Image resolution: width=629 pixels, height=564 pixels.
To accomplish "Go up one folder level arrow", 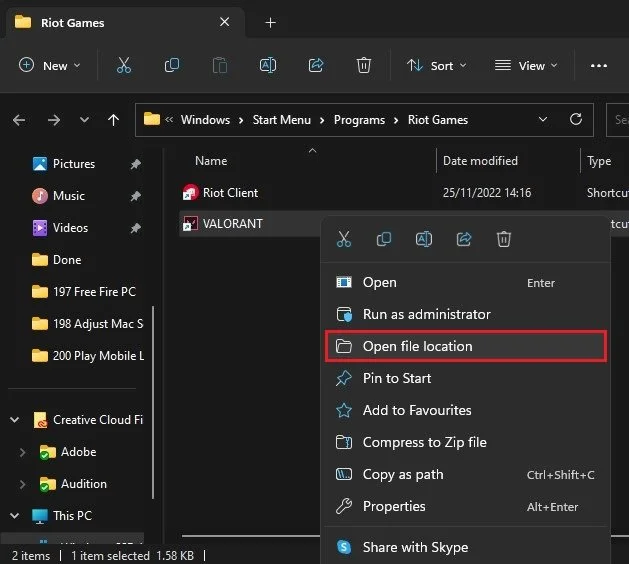I will click(114, 120).
